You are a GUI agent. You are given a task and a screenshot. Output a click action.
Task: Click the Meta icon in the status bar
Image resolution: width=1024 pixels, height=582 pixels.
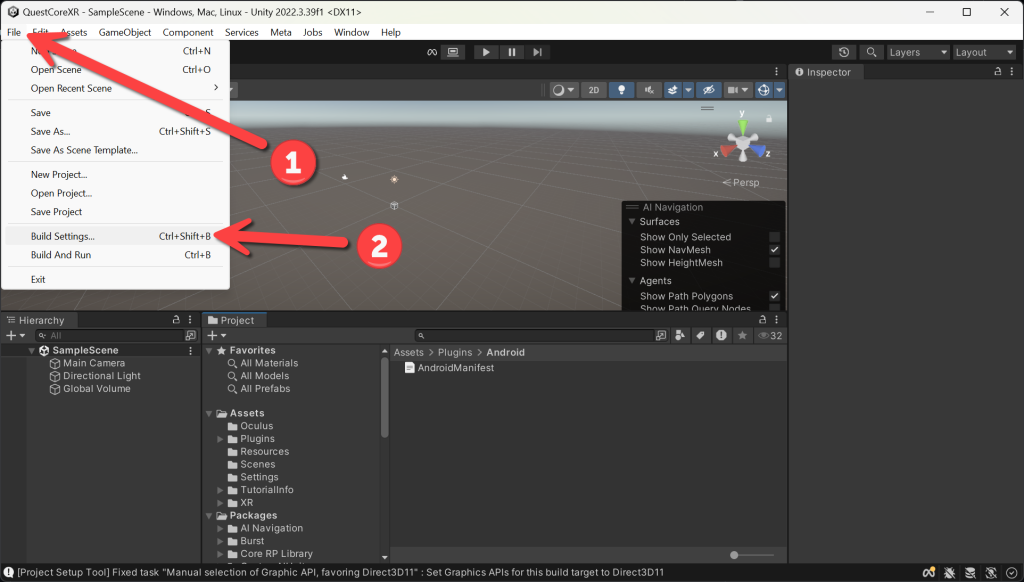[929, 572]
